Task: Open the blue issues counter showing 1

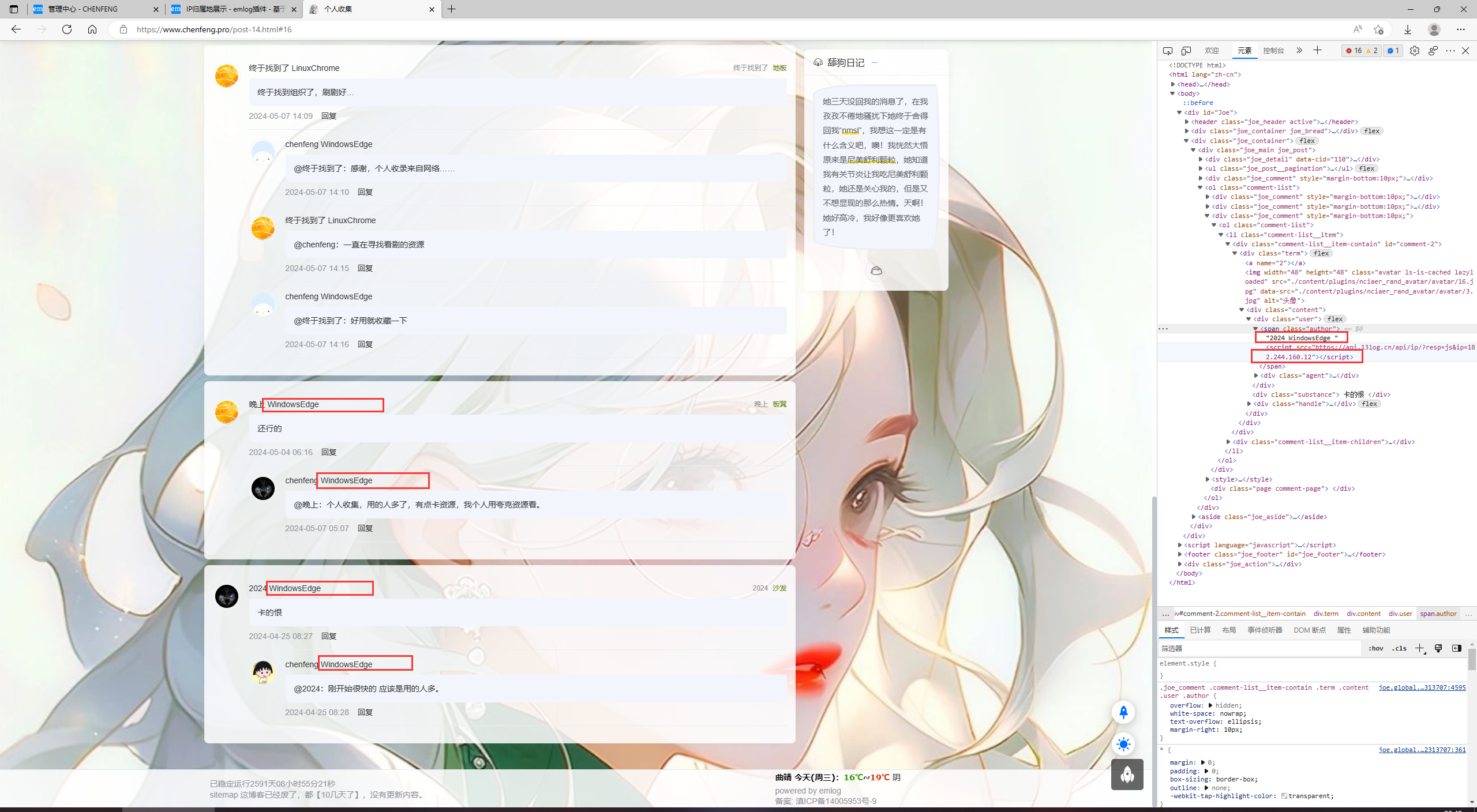Action: pos(1393,51)
